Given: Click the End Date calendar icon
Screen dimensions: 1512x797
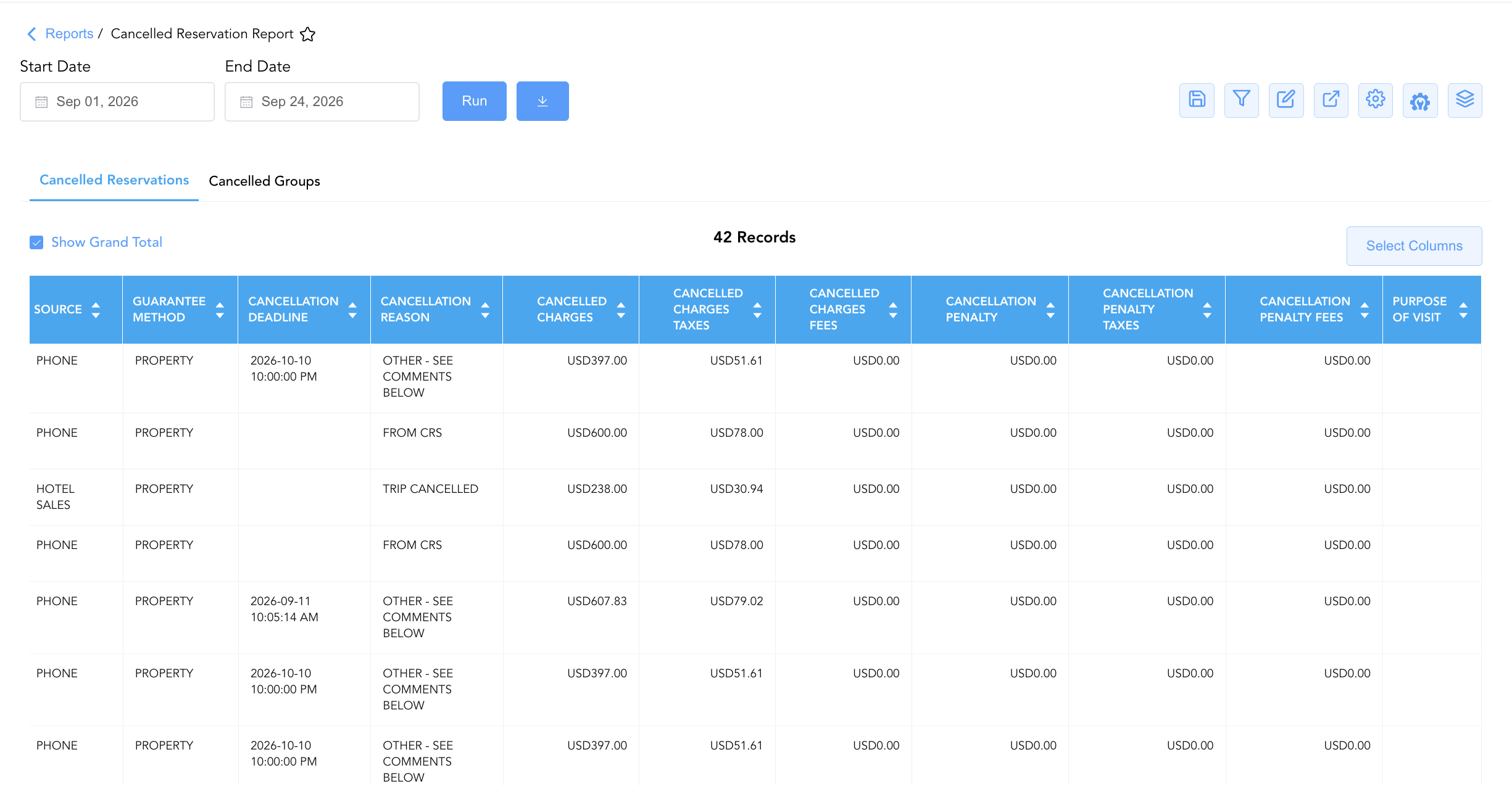Looking at the screenshot, I should pyautogui.click(x=246, y=102).
